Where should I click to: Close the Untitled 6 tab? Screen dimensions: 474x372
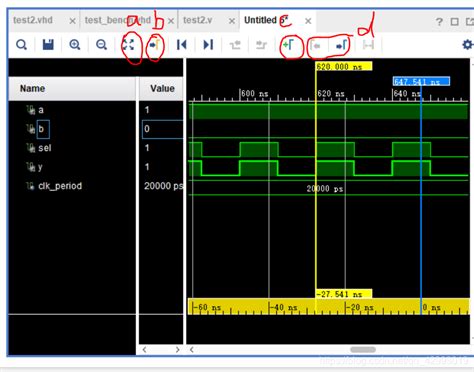pyautogui.click(x=308, y=21)
